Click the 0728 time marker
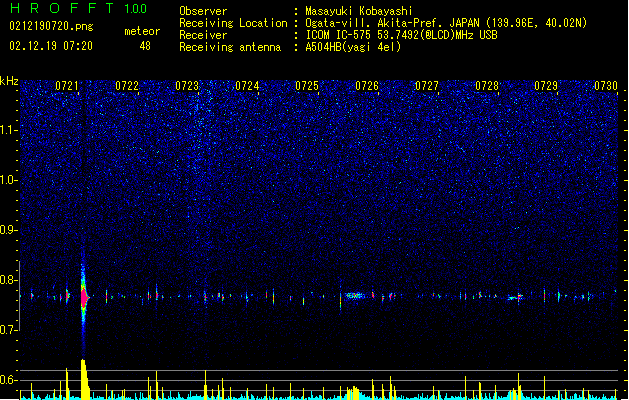629x400 pixels. pos(487,86)
